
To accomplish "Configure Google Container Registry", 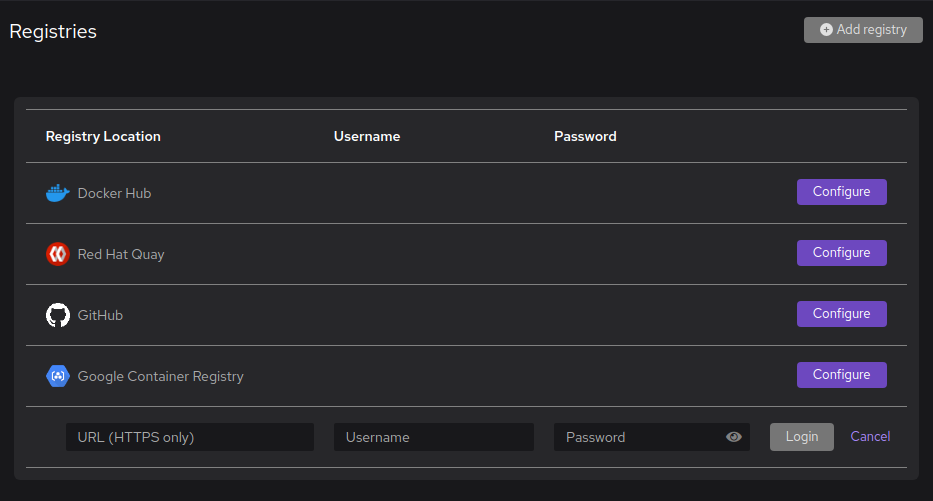I will click(x=841, y=375).
